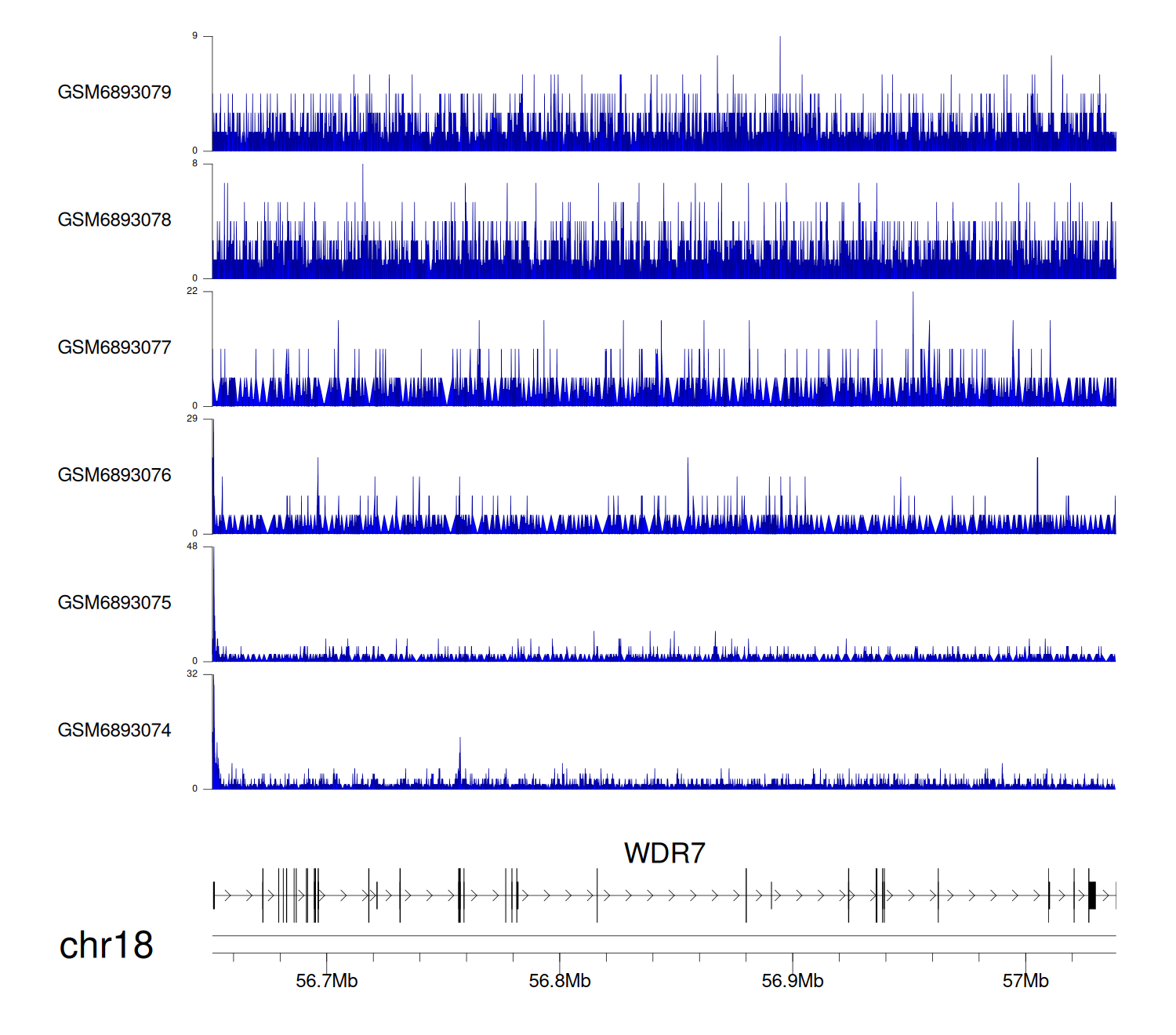Select the GSM6893074 track name

[x=114, y=731]
